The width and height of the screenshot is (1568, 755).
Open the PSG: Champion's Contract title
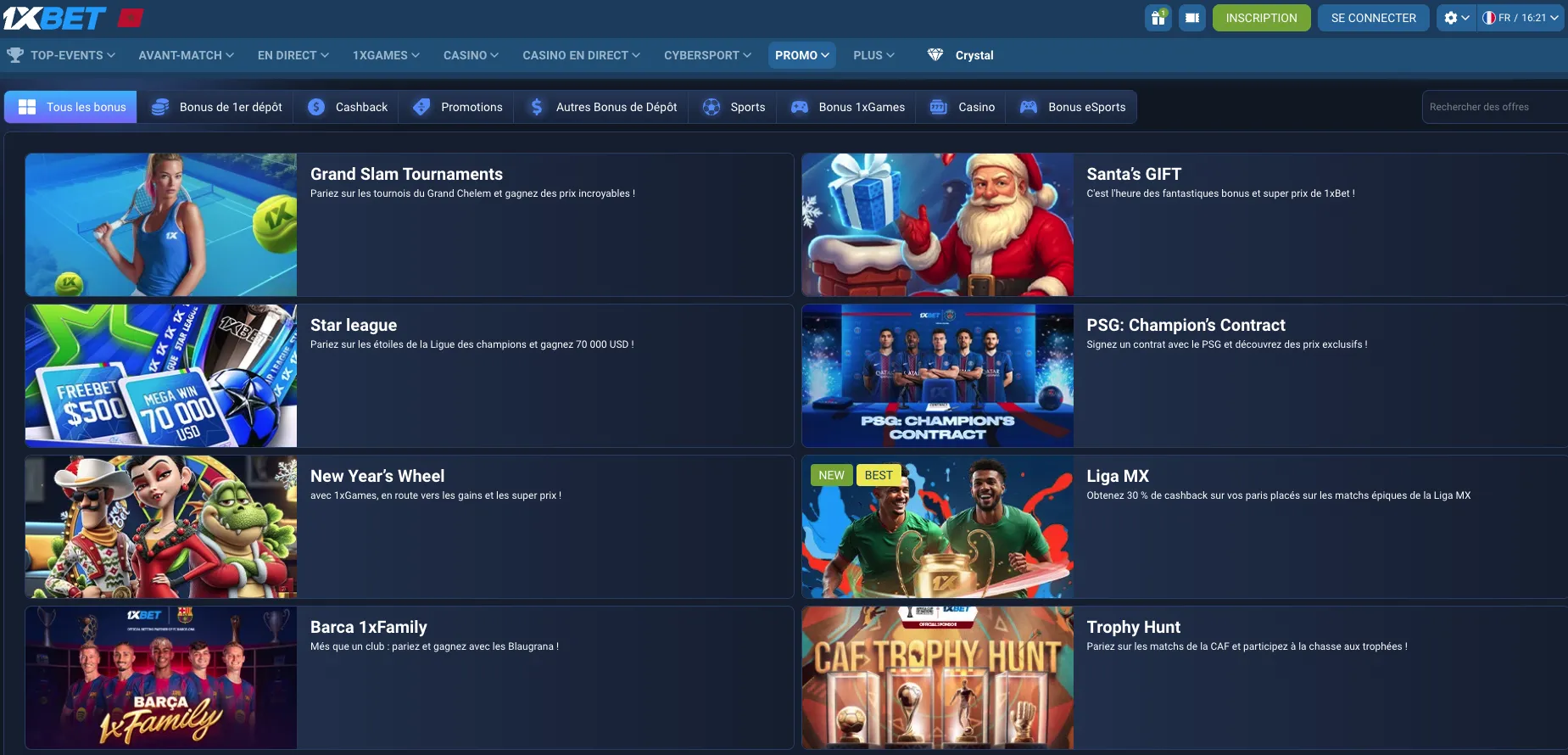pyautogui.click(x=1186, y=325)
